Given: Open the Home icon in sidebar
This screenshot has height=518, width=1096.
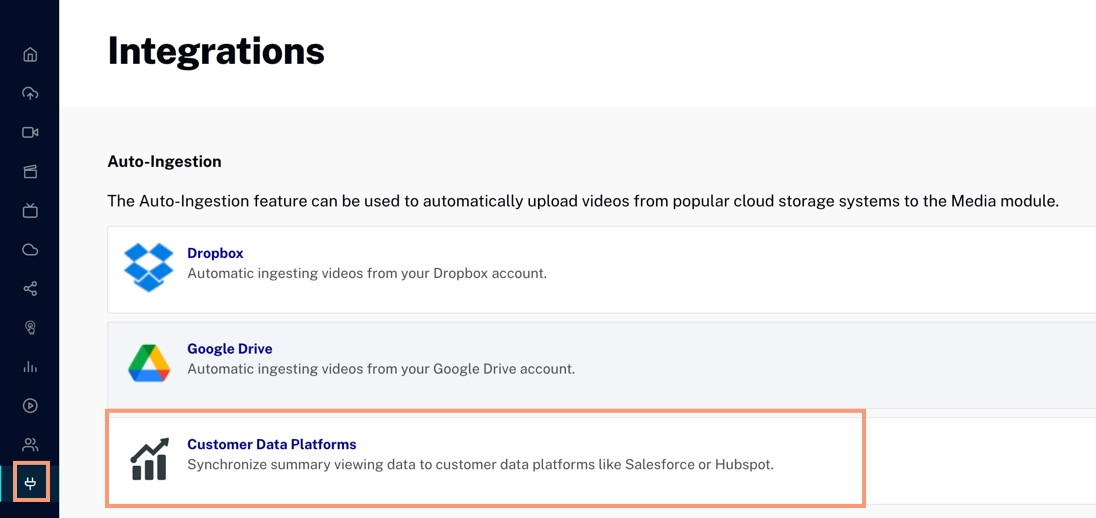Looking at the screenshot, I should [30, 54].
